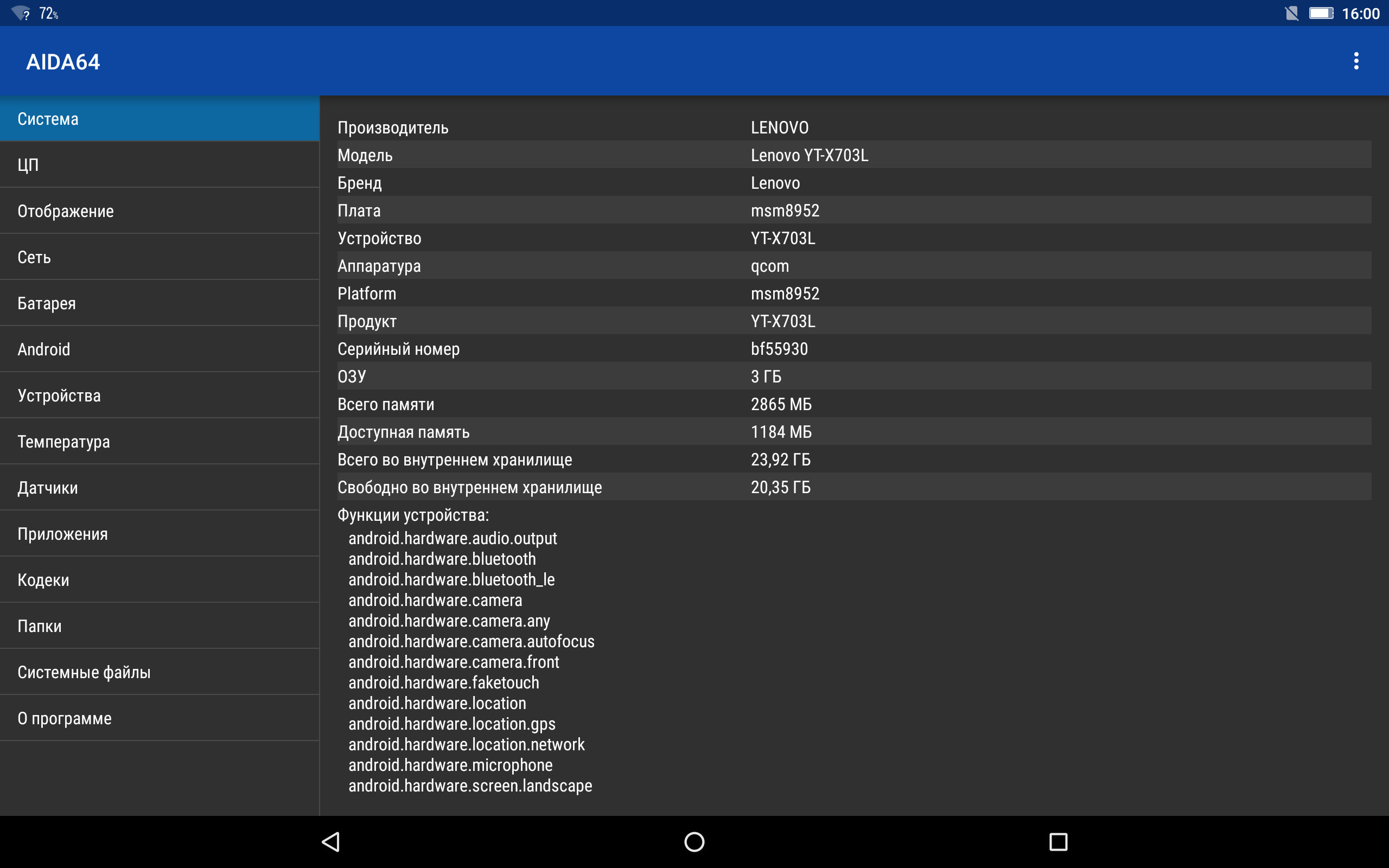Open the Датчики section
1389x868 pixels.
[160, 487]
